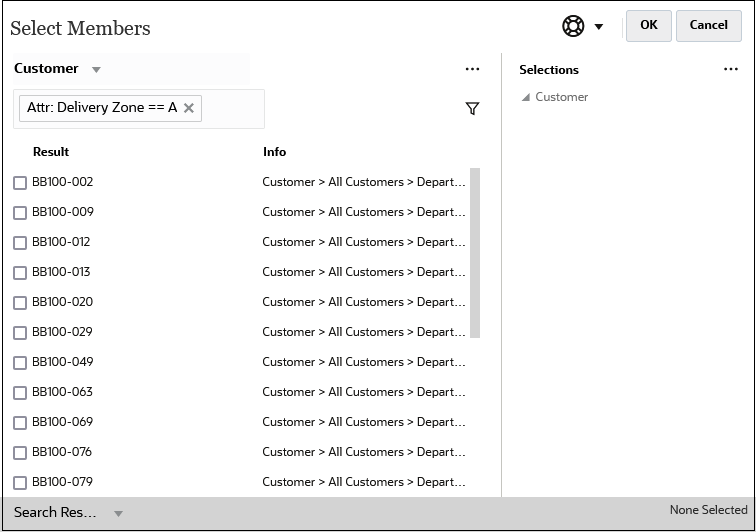This screenshot has width=756, height=532.
Task: Click the BB100-029 member name
Action: tap(62, 331)
